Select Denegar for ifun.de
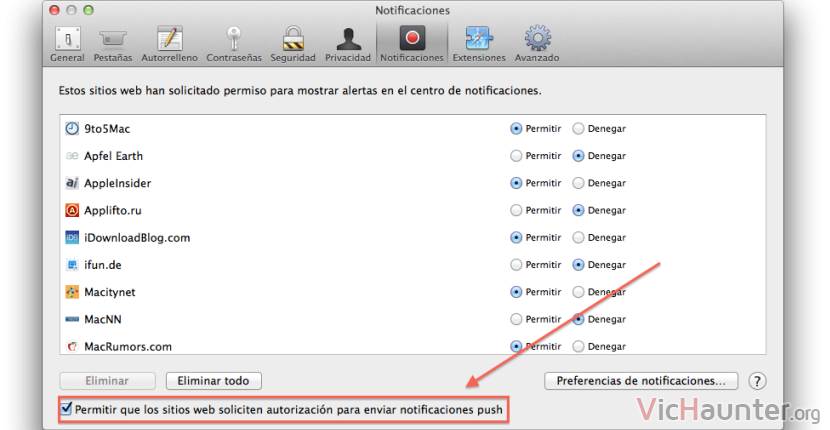Image resolution: width=830 pixels, height=430 pixels. (x=578, y=265)
